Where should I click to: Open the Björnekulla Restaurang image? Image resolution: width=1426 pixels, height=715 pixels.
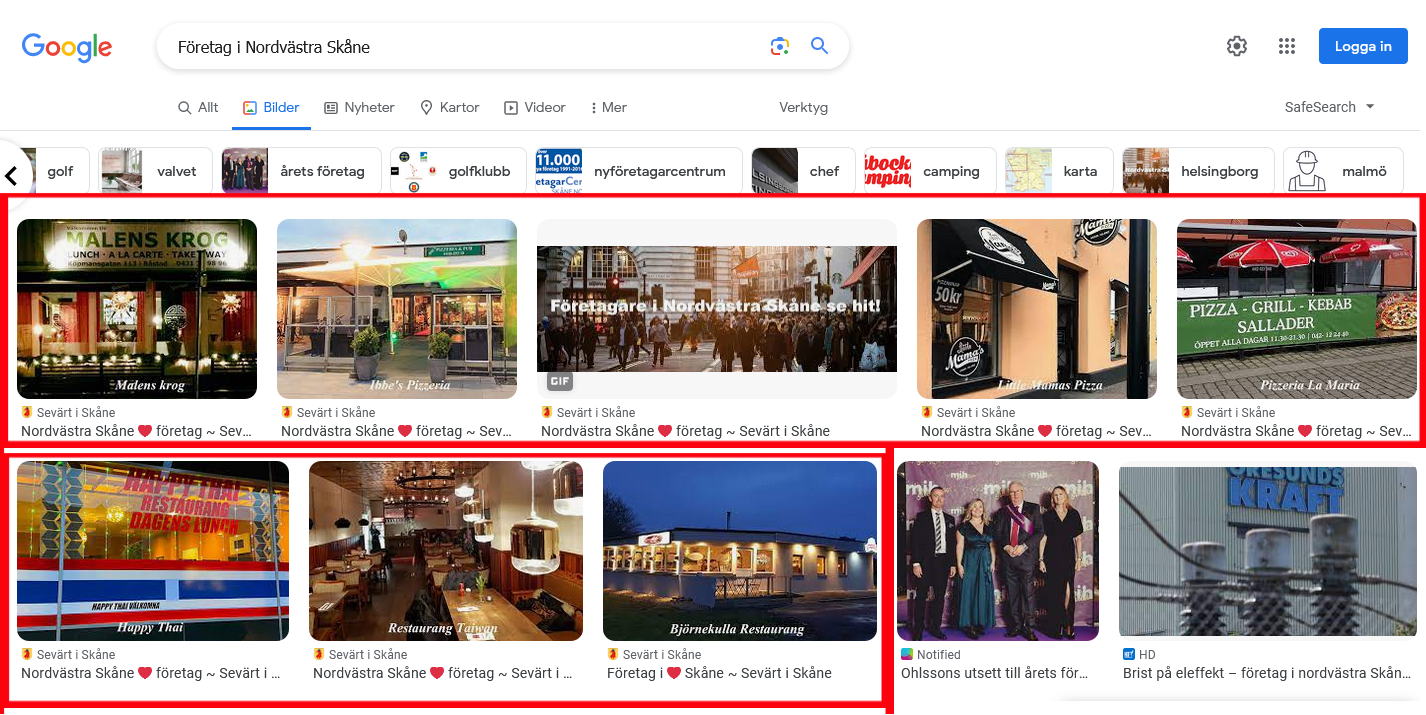[x=740, y=551]
